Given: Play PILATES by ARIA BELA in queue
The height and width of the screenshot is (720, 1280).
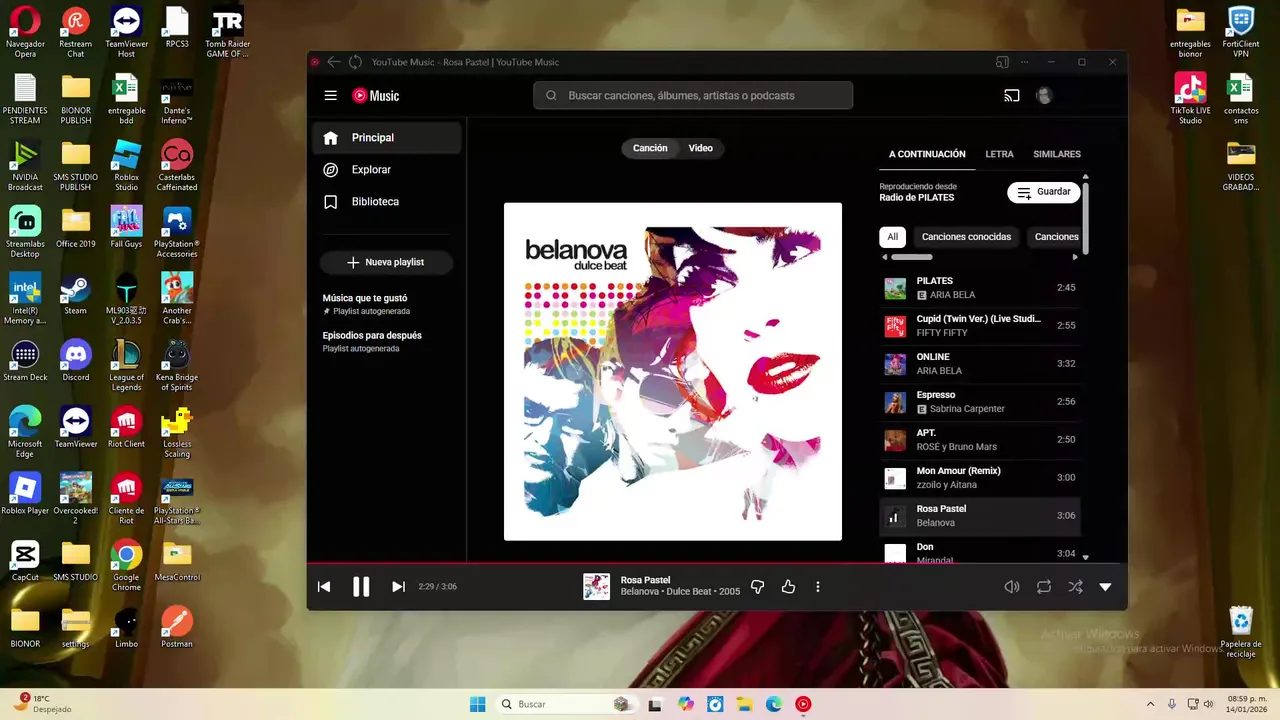Looking at the screenshot, I should coord(980,288).
